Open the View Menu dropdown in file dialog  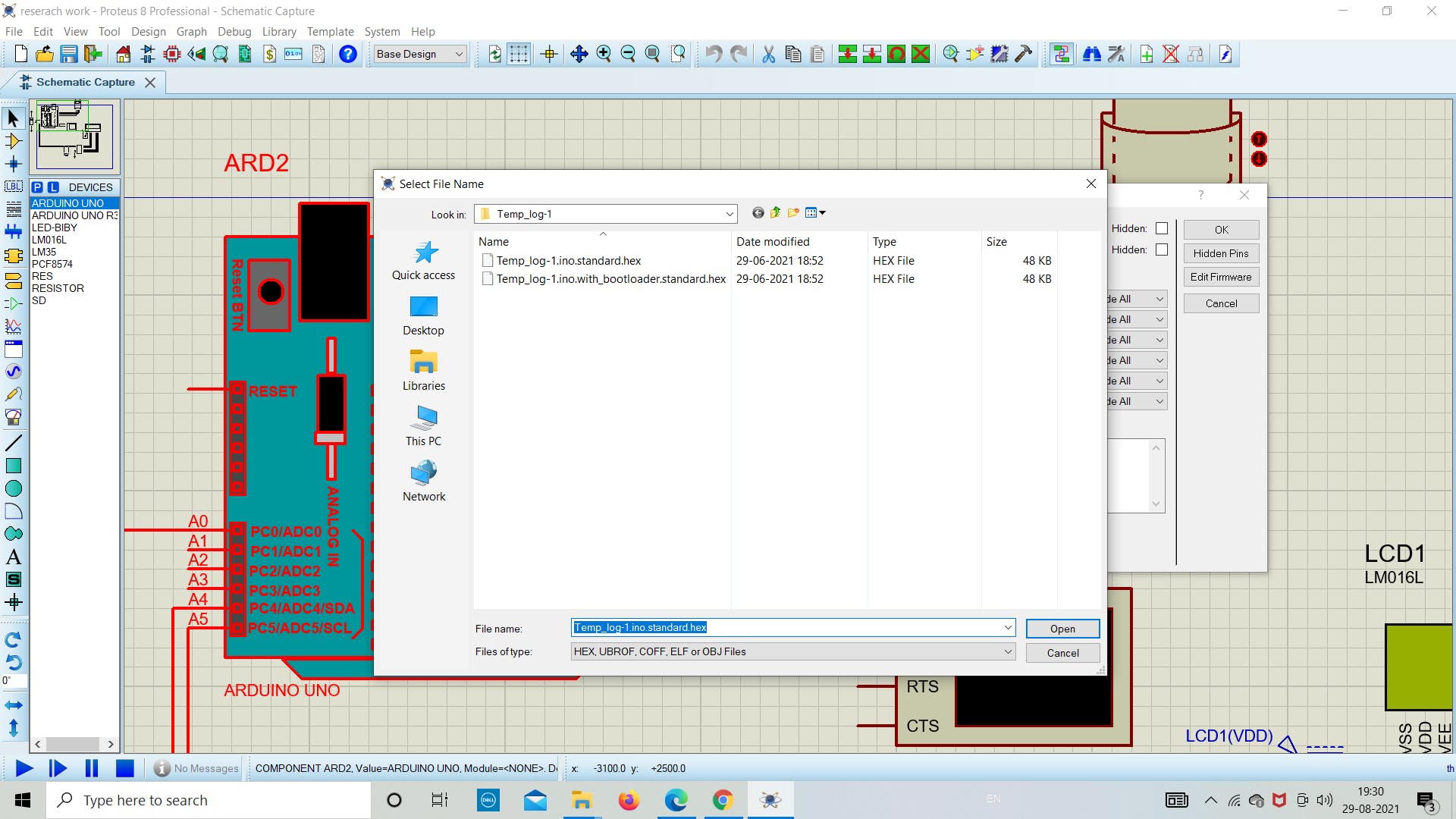pos(816,213)
